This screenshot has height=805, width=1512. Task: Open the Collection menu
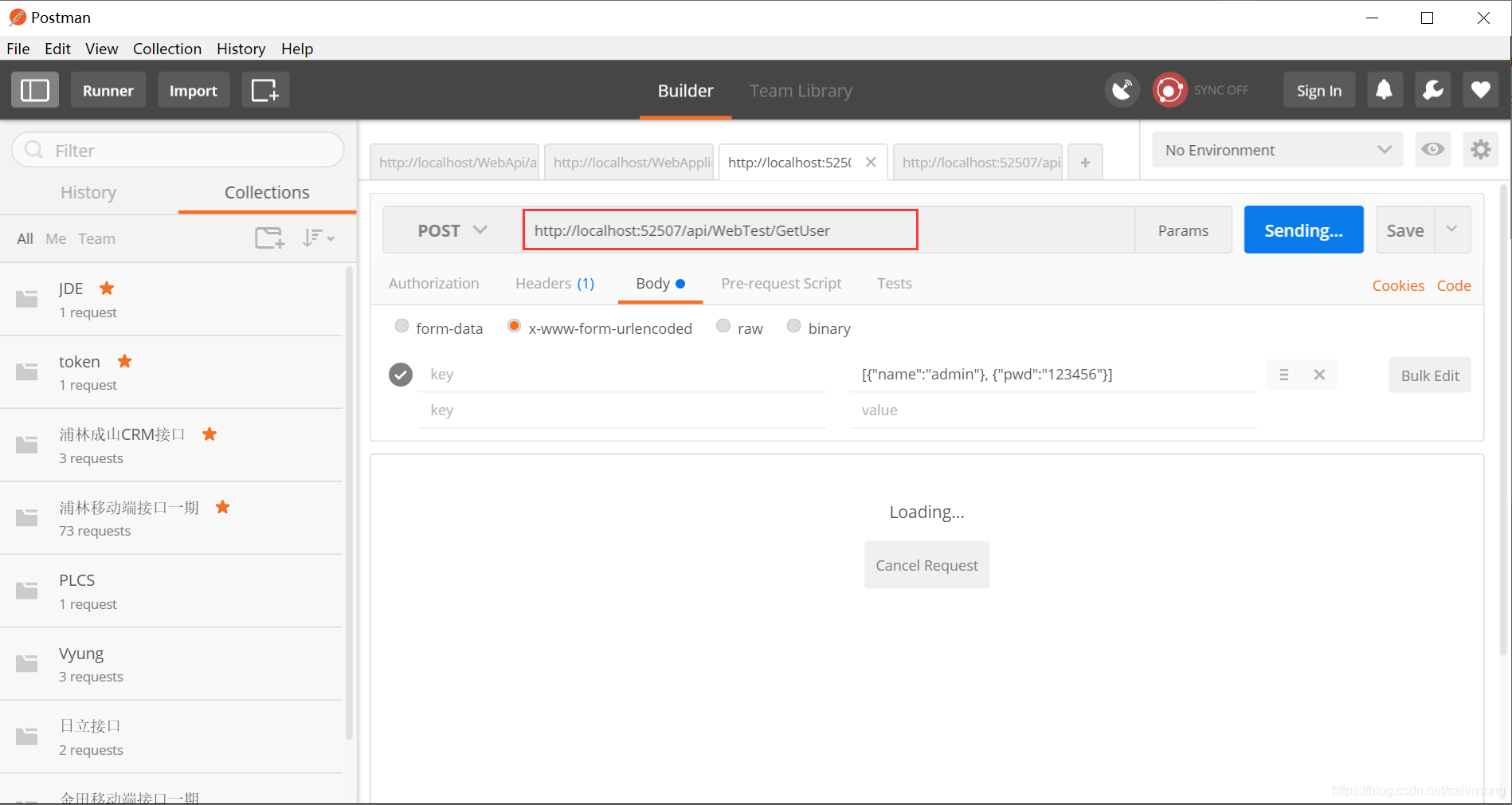tap(167, 49)
